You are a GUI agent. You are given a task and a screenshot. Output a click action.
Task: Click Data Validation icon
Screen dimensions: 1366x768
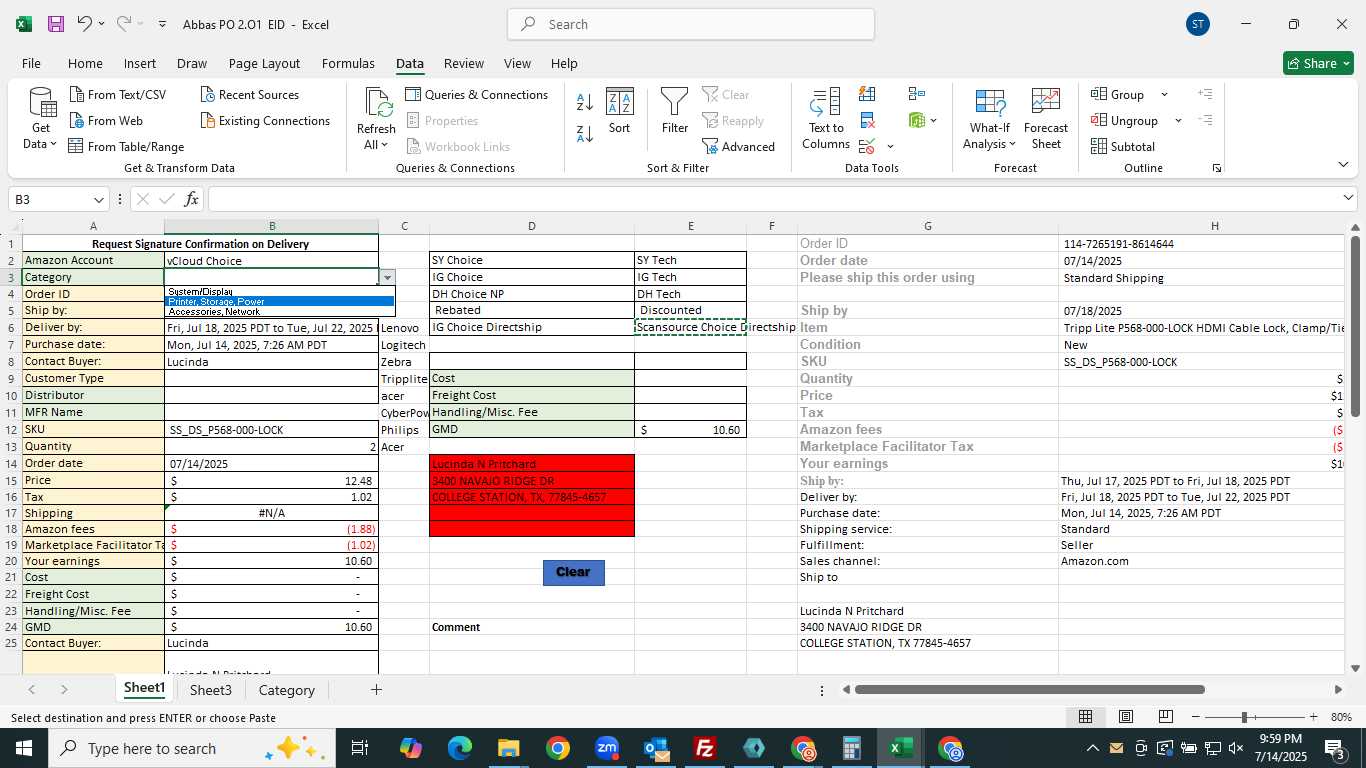click(866, 146)
